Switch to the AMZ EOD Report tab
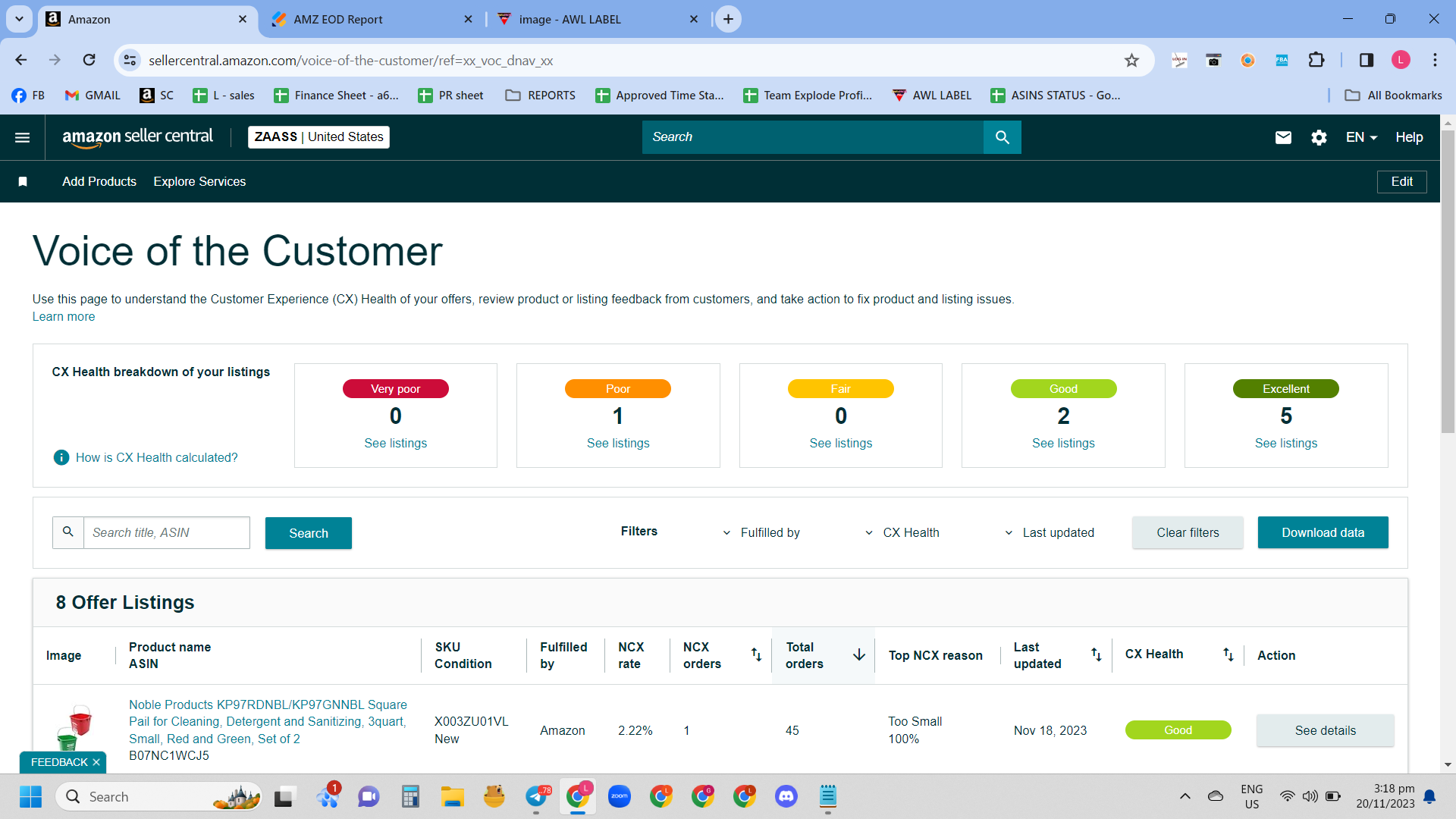This screenshot has width=1456, height=819. tap(372, 20)
